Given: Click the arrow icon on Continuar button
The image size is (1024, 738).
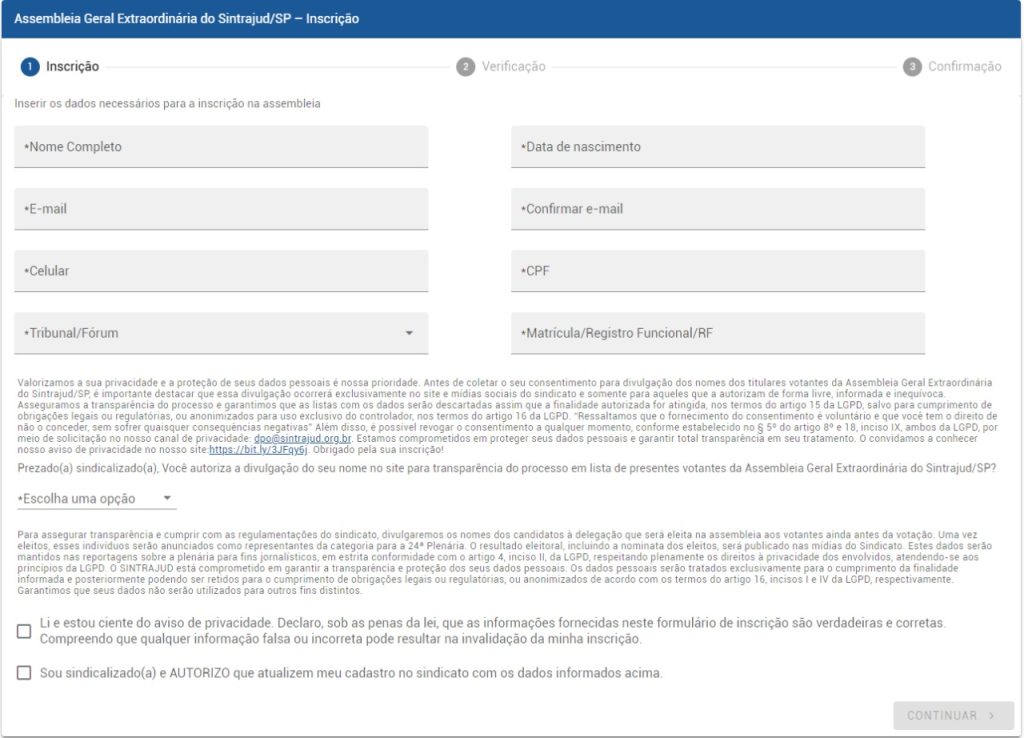Looking at the screenshot, I should (991, 716).
